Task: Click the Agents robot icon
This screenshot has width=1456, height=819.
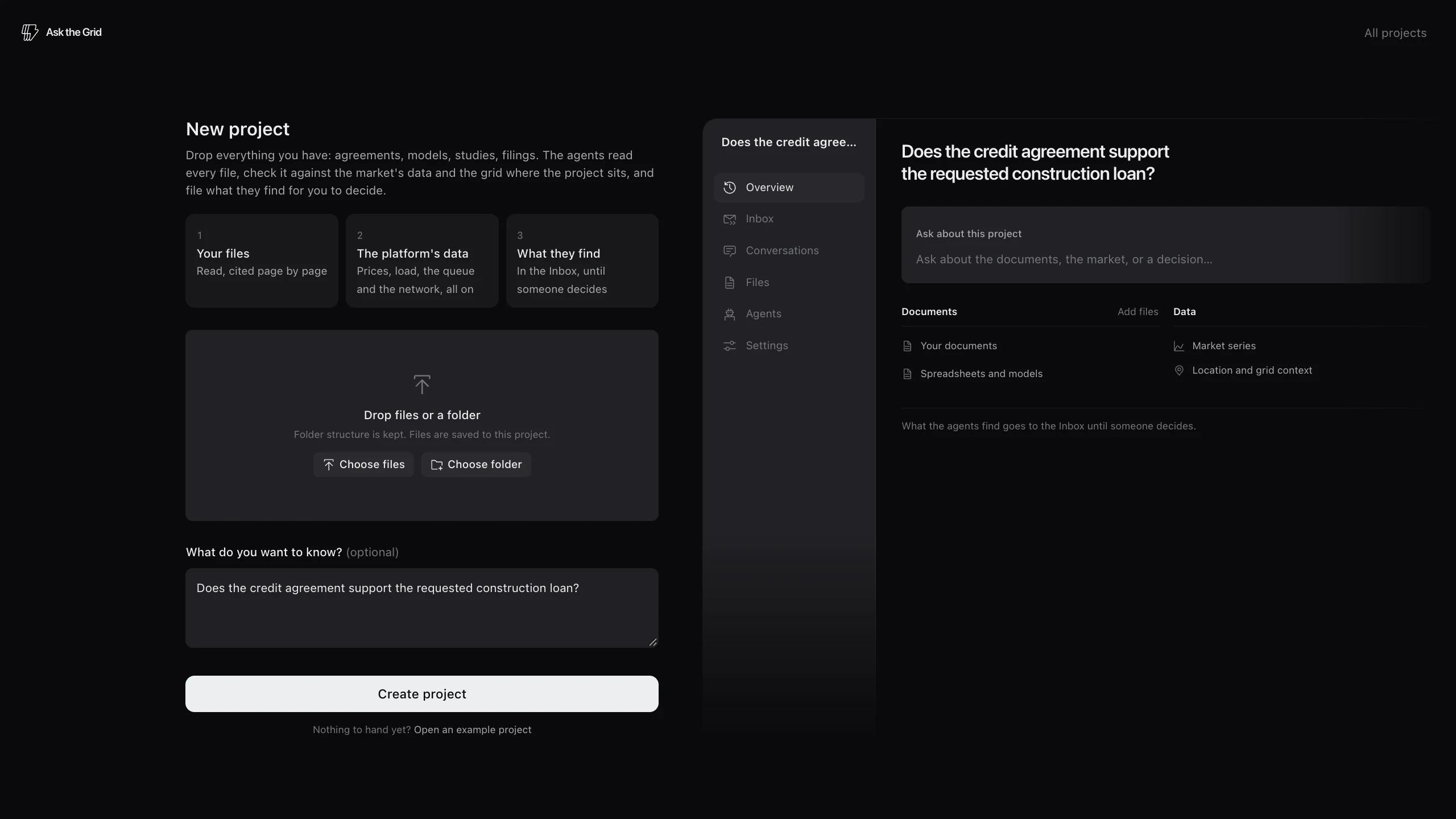Action: [x=730, y=314]
